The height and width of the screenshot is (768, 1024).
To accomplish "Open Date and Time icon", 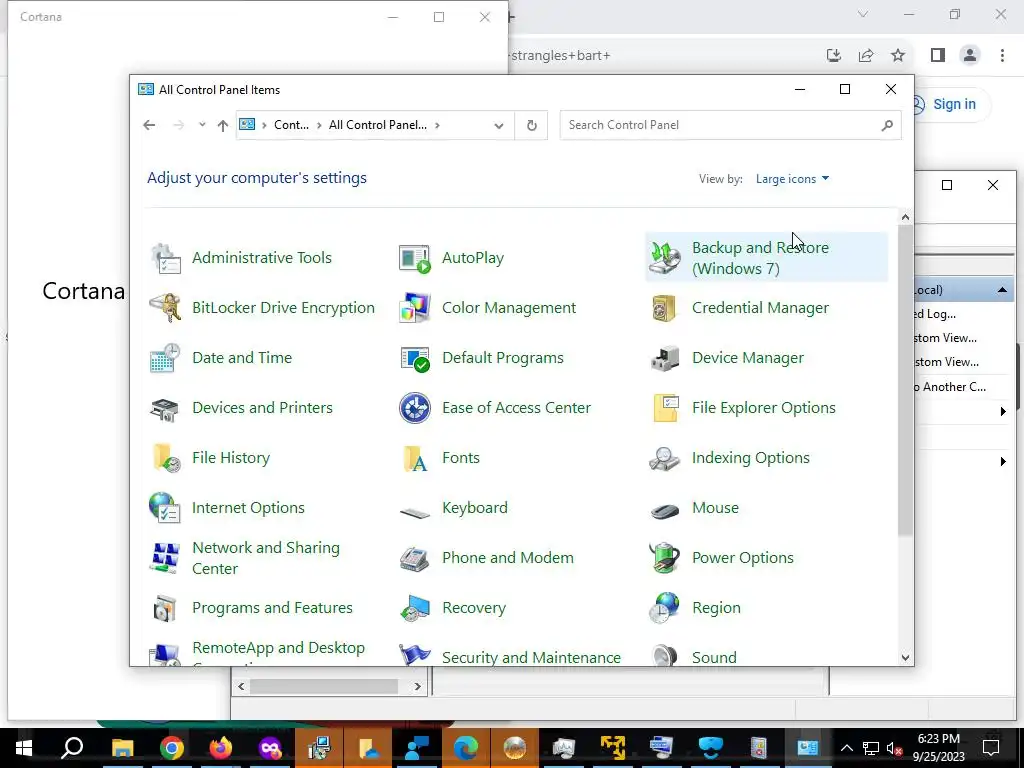I will click(x=165, y=358).
